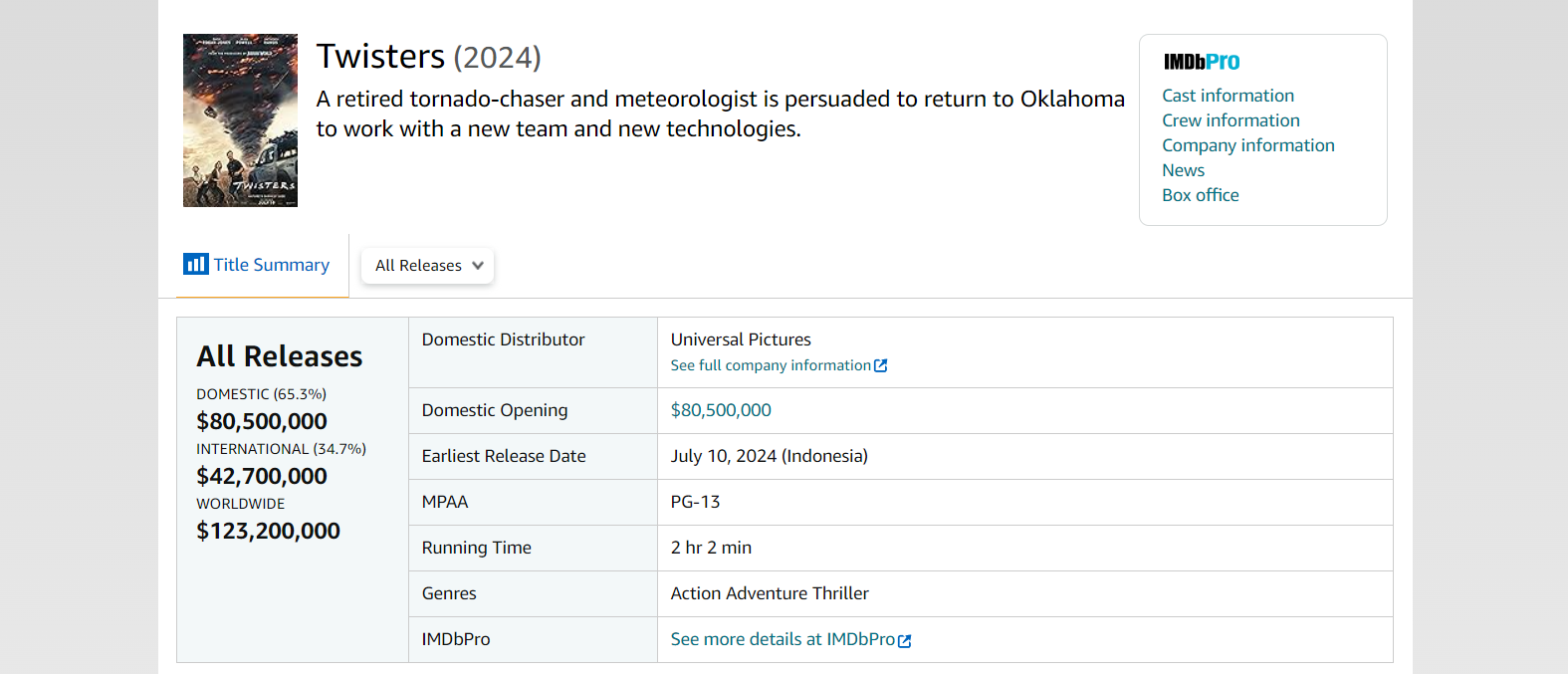Click the INTERNATIONAL (34.7%) label
This screenshot has width=1568, height=674.
click(x=281, y=449)
